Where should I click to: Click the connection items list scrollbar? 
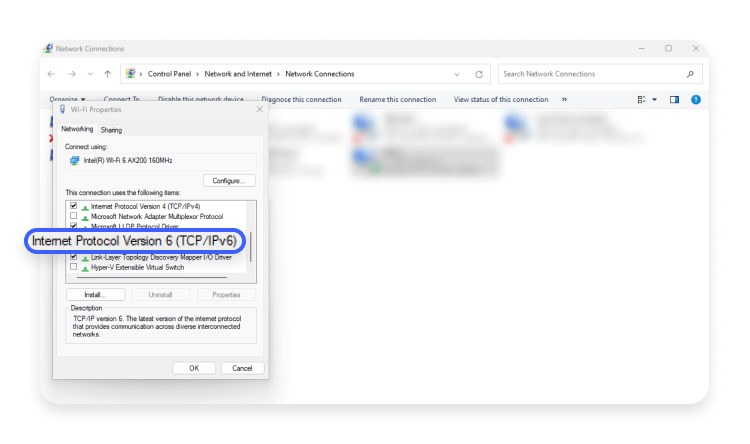click(x=251, y=245)
